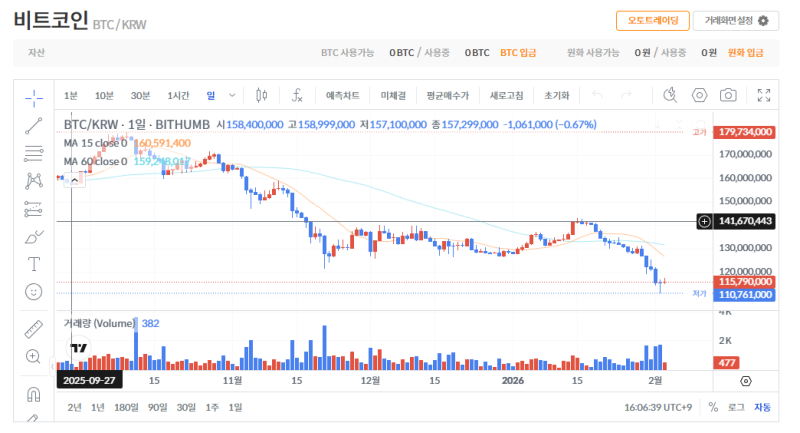Collapse the indicator legend chevron
Image resolution: width=800 pixels, height=433 pixels.
tap(74, 179)
